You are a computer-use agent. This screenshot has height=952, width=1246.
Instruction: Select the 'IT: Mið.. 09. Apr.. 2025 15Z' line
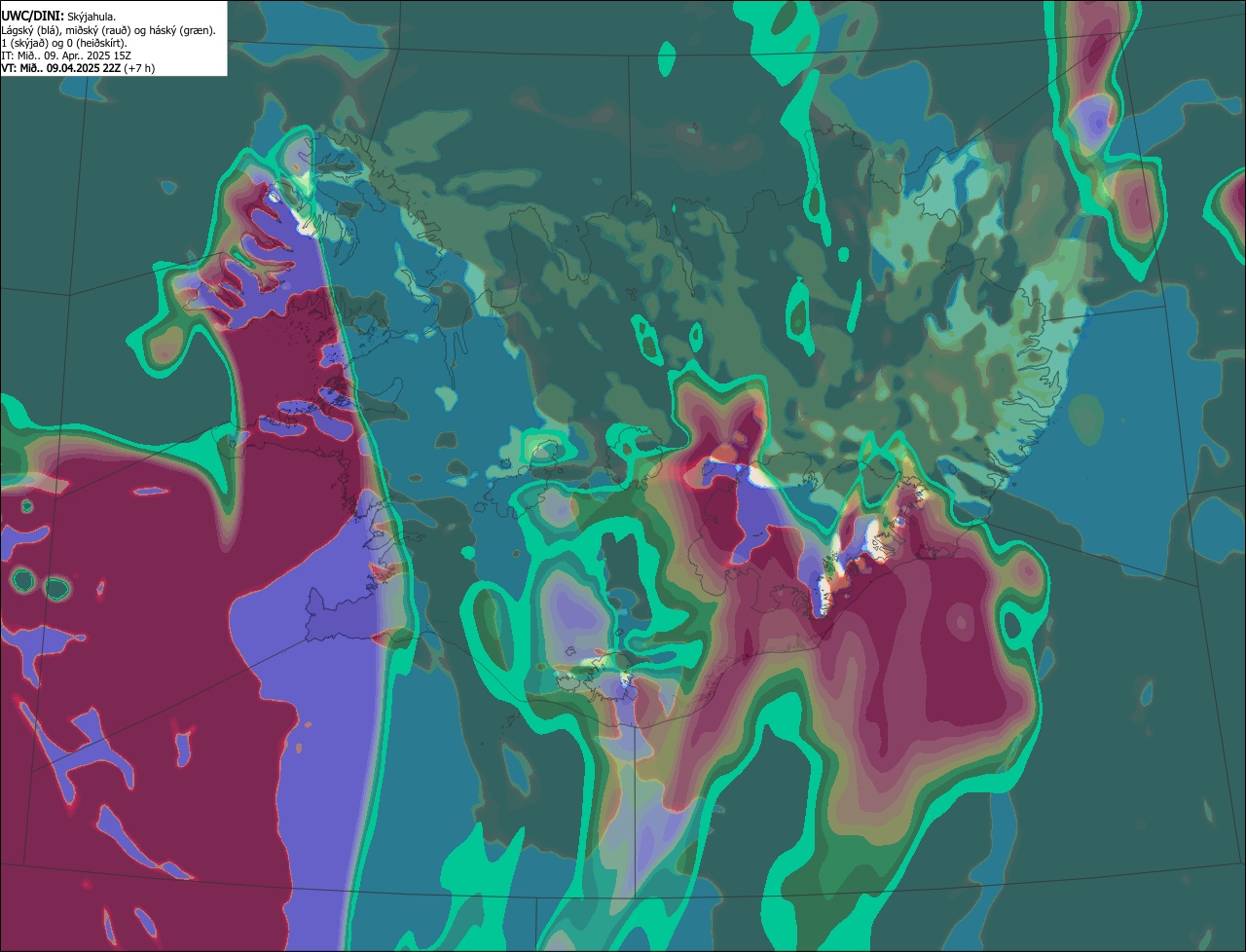(x=66, y=55)
